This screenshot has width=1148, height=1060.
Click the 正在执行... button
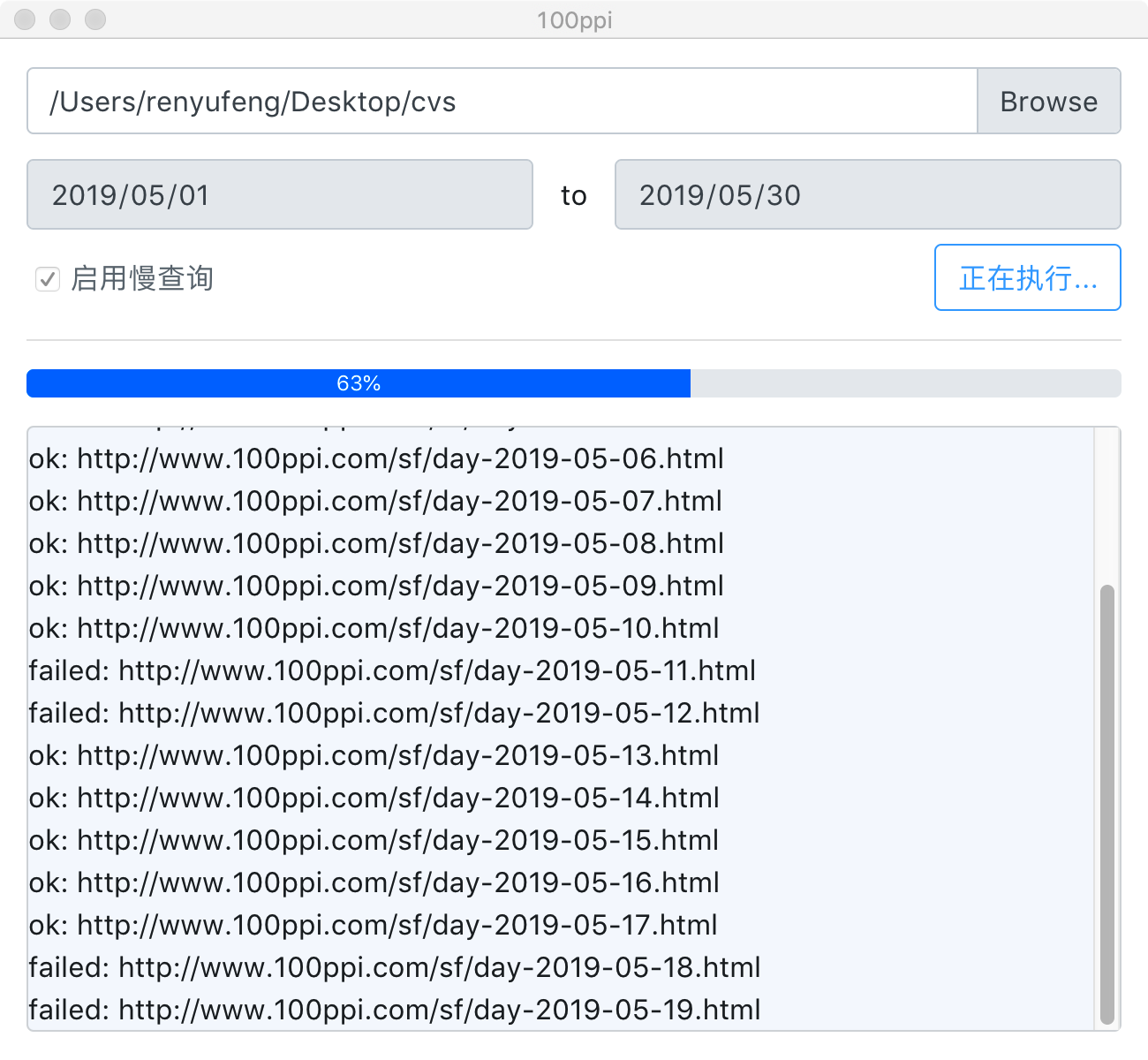click(1028, 277)
